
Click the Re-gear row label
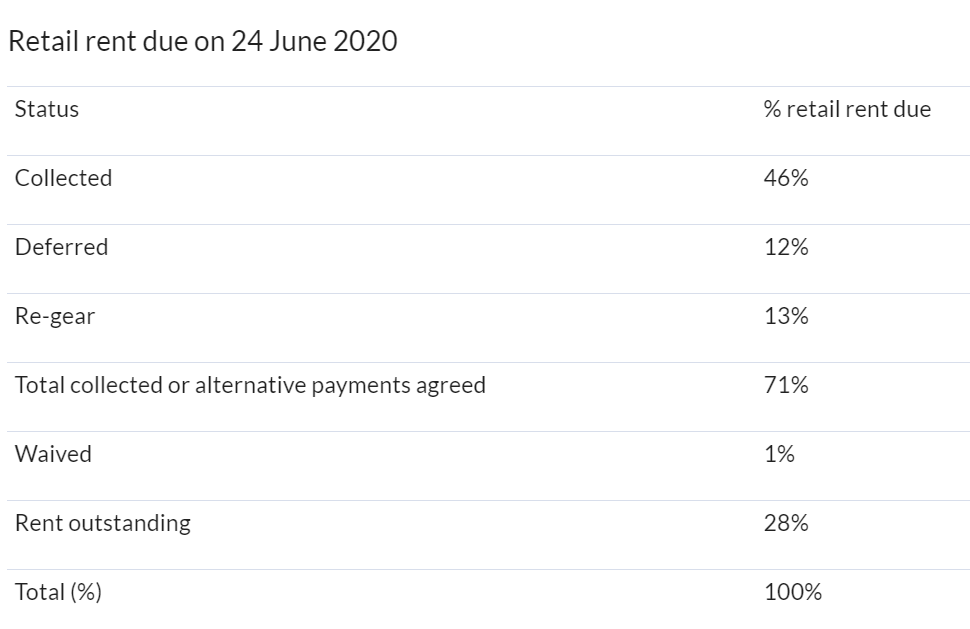[55, 316]
